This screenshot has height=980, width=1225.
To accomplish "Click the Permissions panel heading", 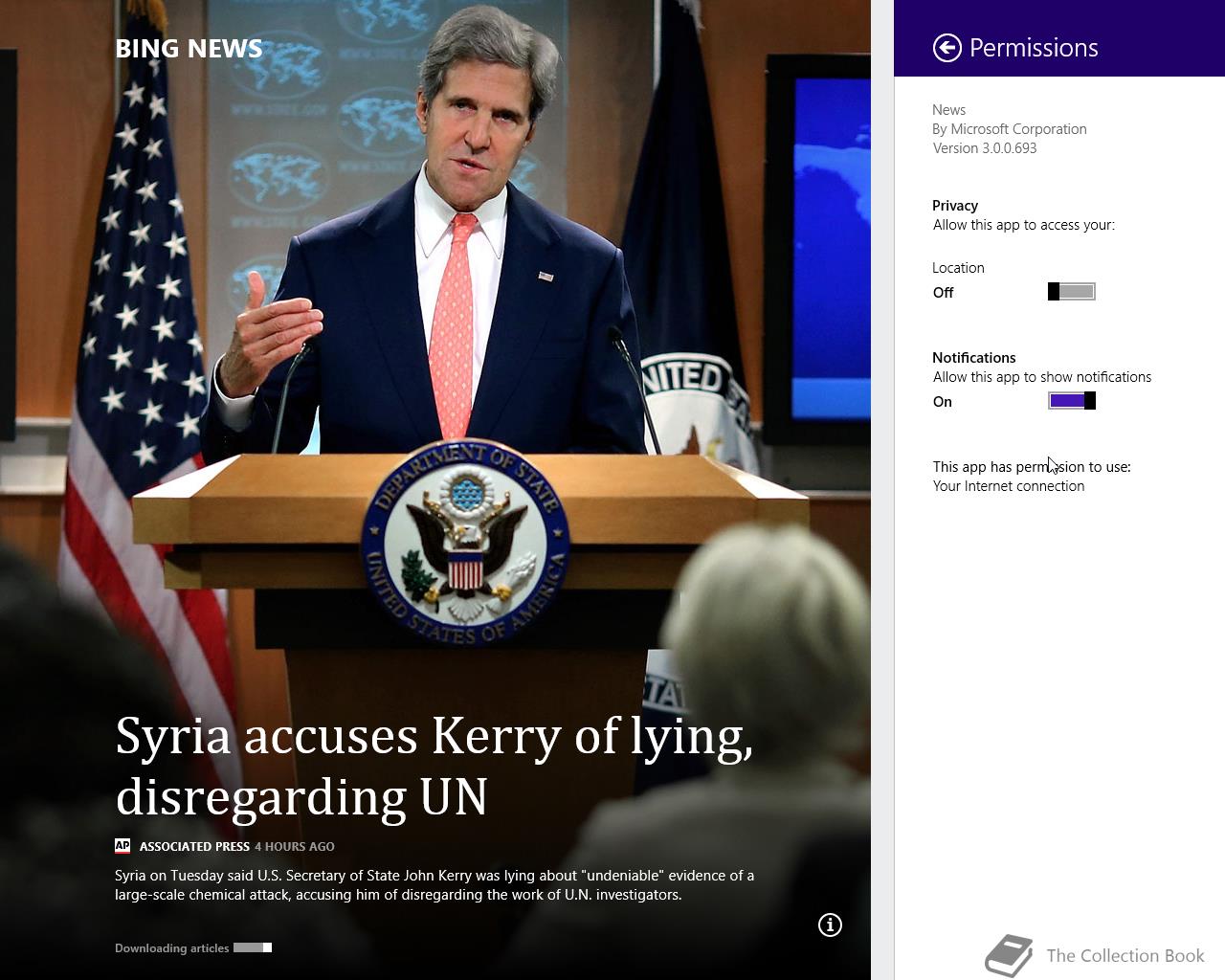I will pos(1034,48).
